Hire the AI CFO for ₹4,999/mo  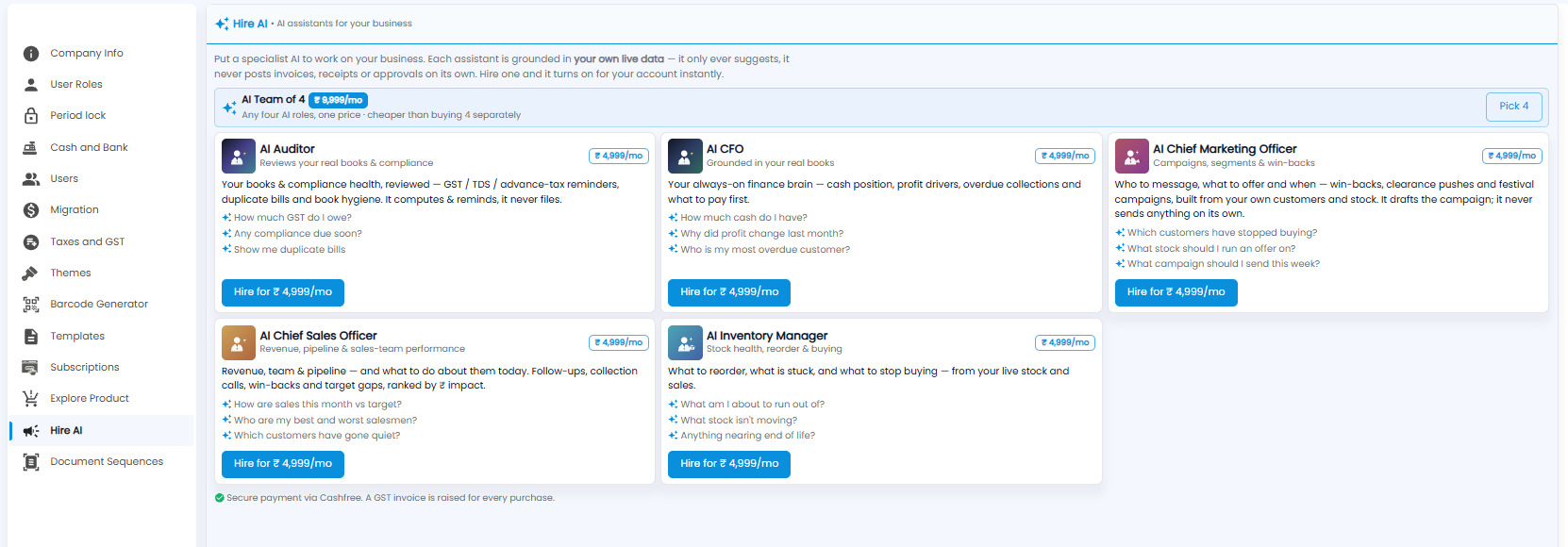tap(729, 292)
